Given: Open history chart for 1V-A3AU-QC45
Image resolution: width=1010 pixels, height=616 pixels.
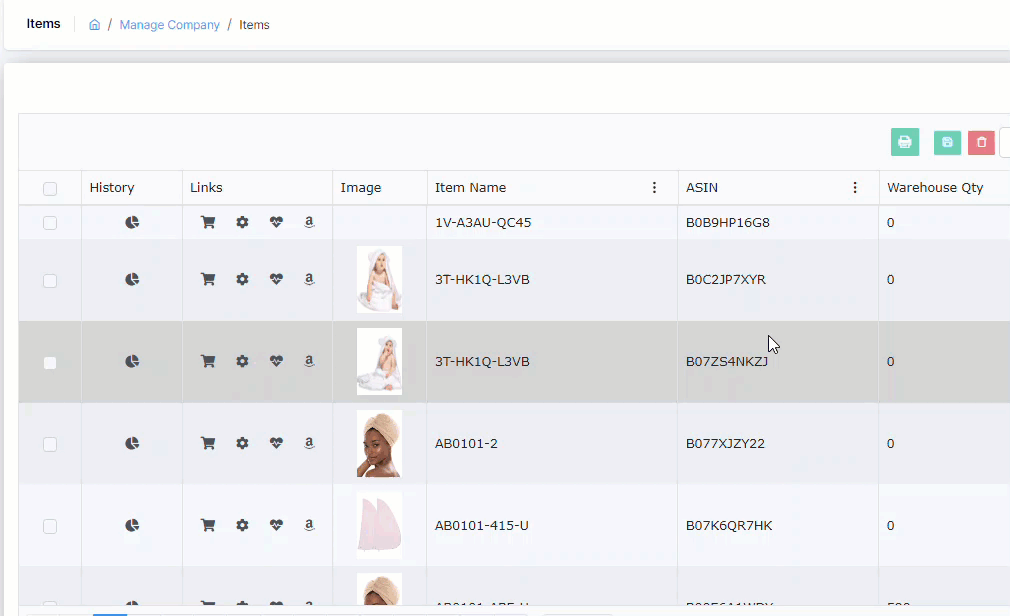Looking at the screenshot, I should click(x=132, y=222).
